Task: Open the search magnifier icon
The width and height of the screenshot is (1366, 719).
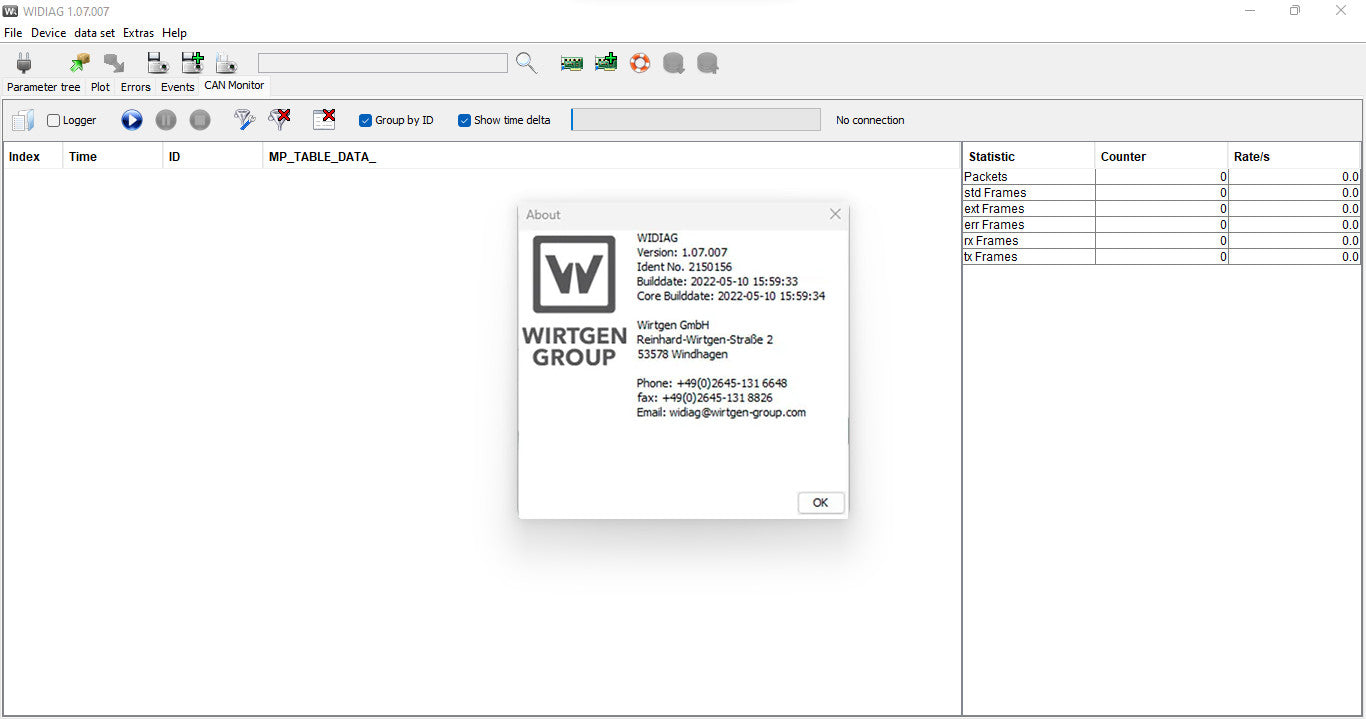Action: 526,62
